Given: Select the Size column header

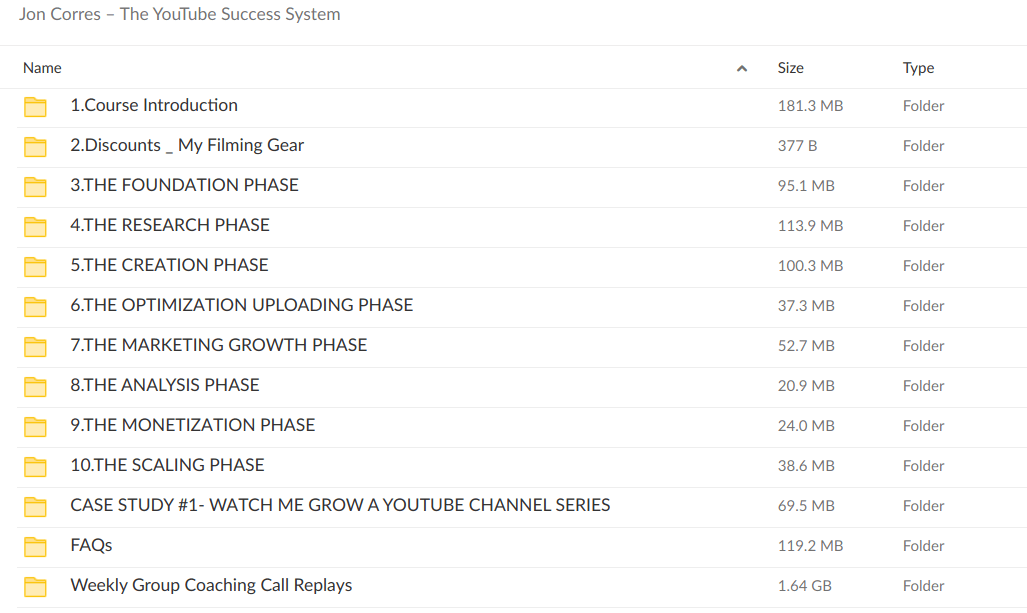Looking at the screenshot, I should (790, 67).
